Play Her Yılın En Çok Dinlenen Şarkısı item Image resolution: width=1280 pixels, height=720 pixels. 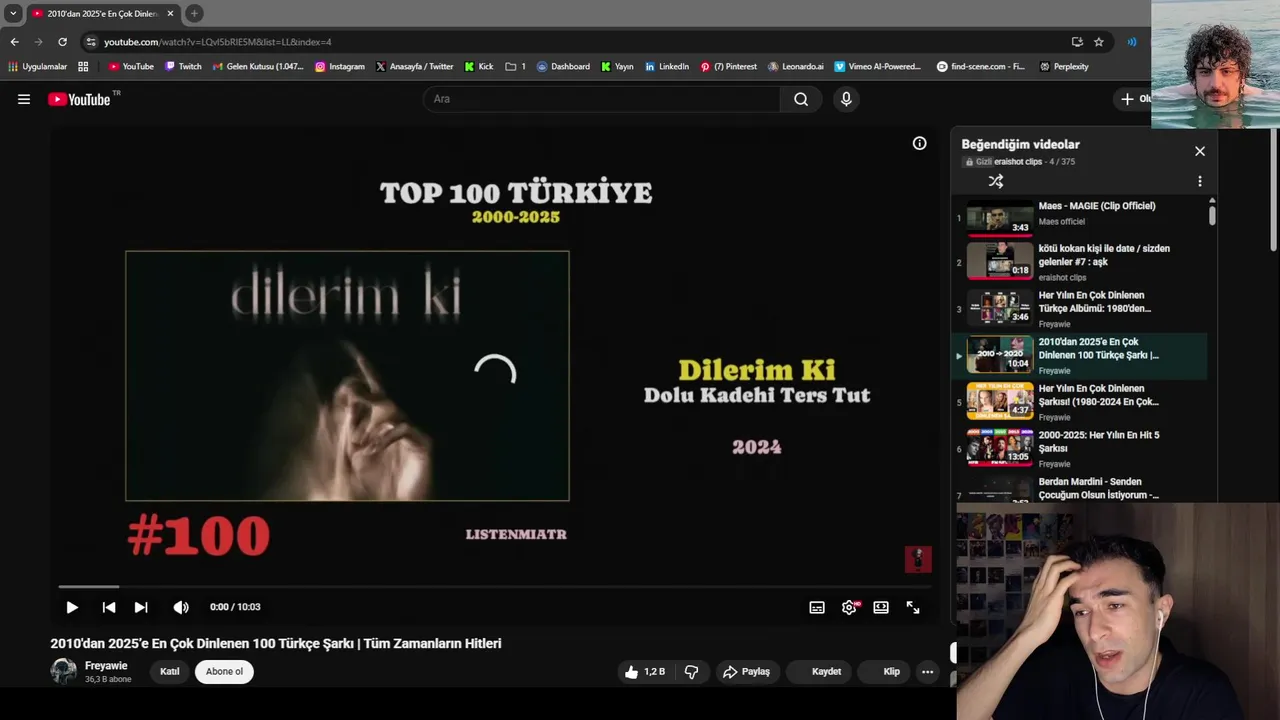pyautogui.click(x=1078, y=402)
